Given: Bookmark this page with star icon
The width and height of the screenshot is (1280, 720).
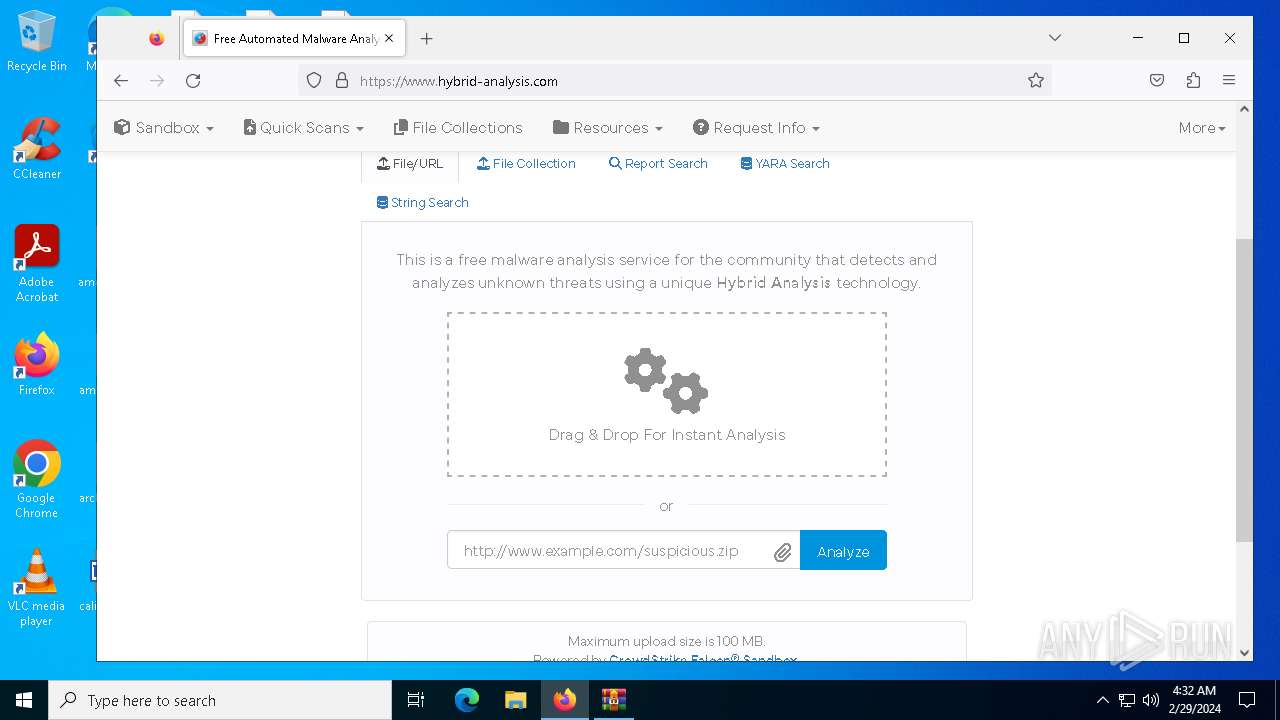Looking at the screenshot, I should point(1036,81).
